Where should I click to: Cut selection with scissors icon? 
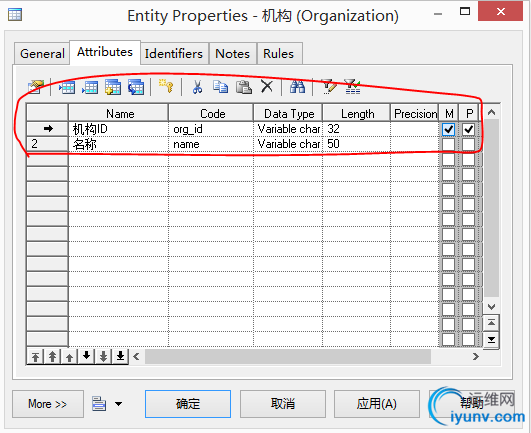tap(197, 87)
